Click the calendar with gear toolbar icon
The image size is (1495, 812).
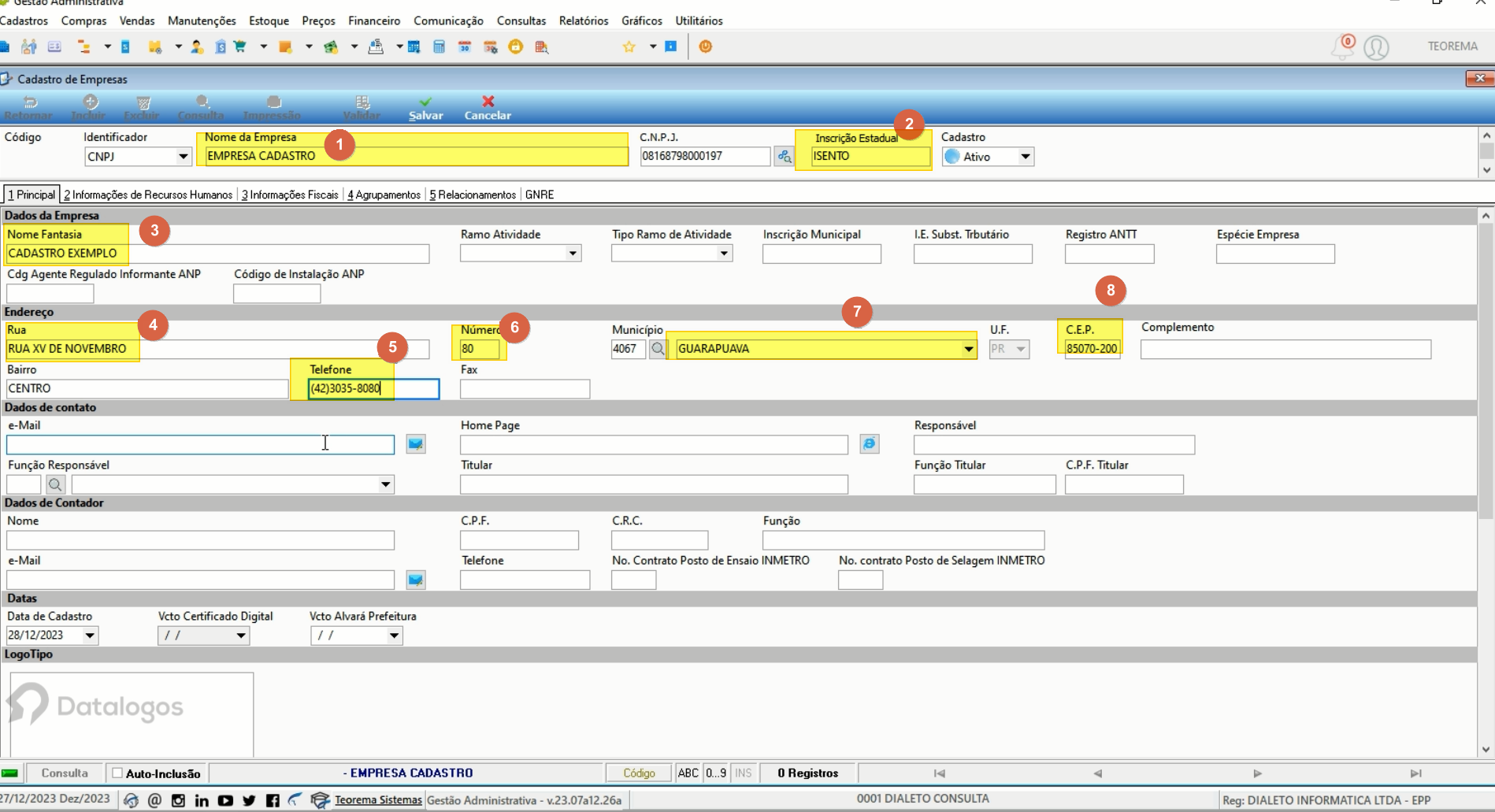[490, 46]
